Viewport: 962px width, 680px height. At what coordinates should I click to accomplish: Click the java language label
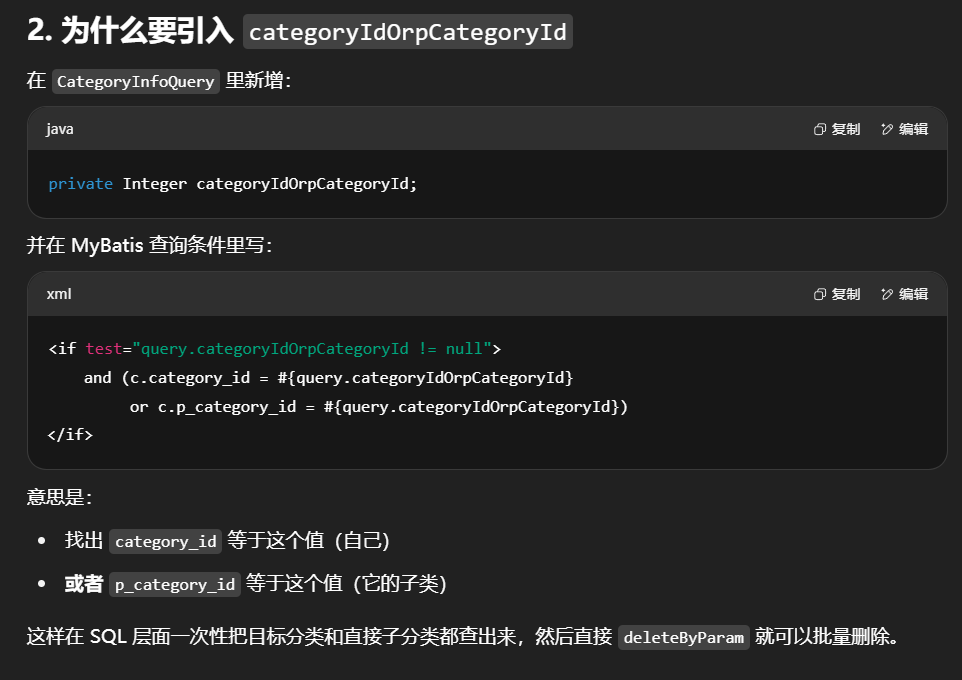(x=59, y=129)
